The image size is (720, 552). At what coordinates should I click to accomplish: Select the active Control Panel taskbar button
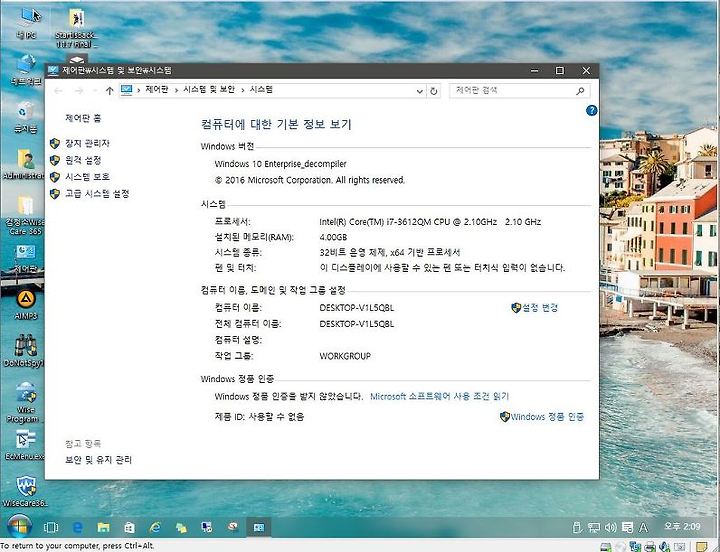pyautogui.click(x=259, y=527)
